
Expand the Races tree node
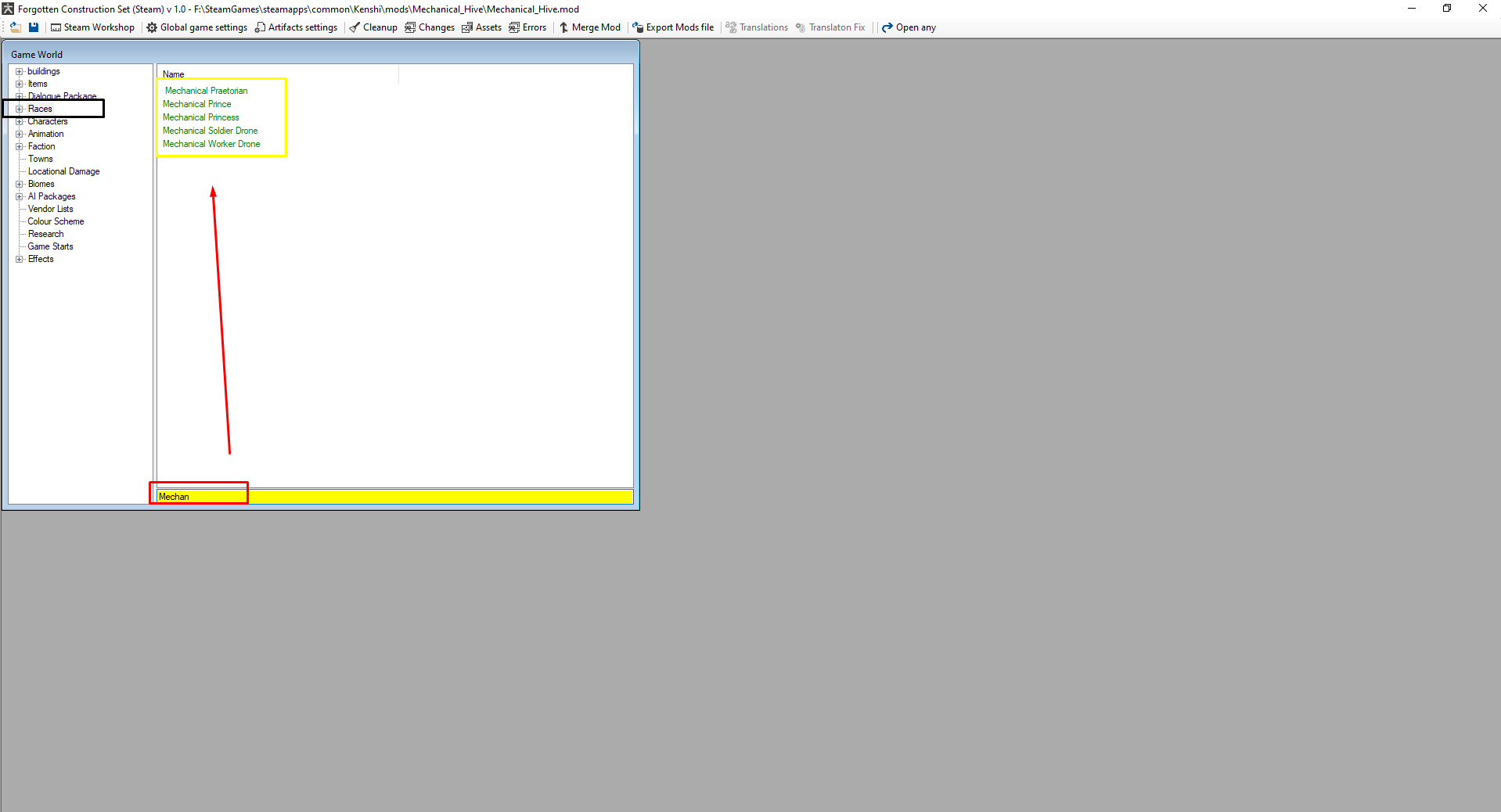20,109
